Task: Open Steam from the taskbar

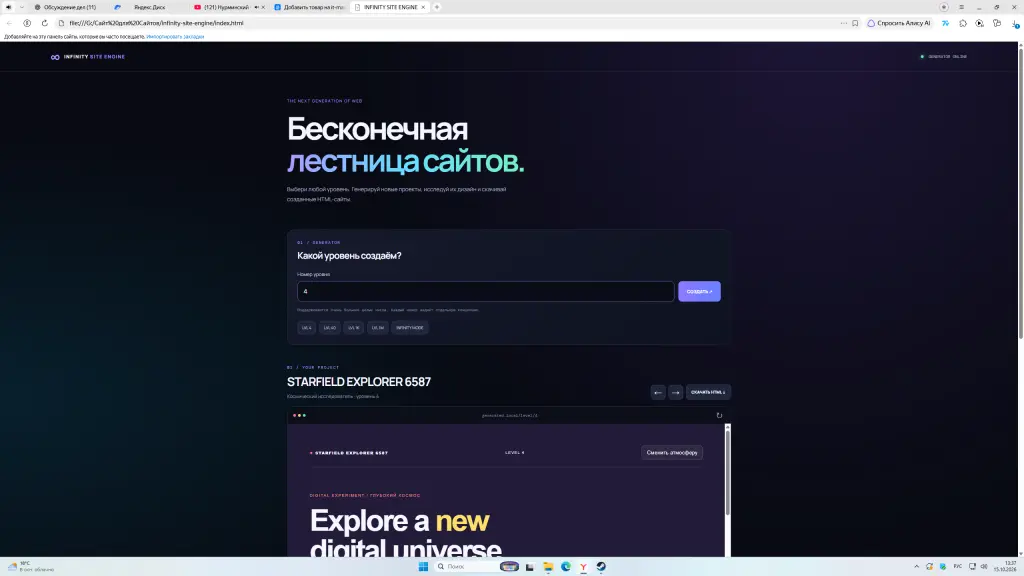Action: click(601, 566)
